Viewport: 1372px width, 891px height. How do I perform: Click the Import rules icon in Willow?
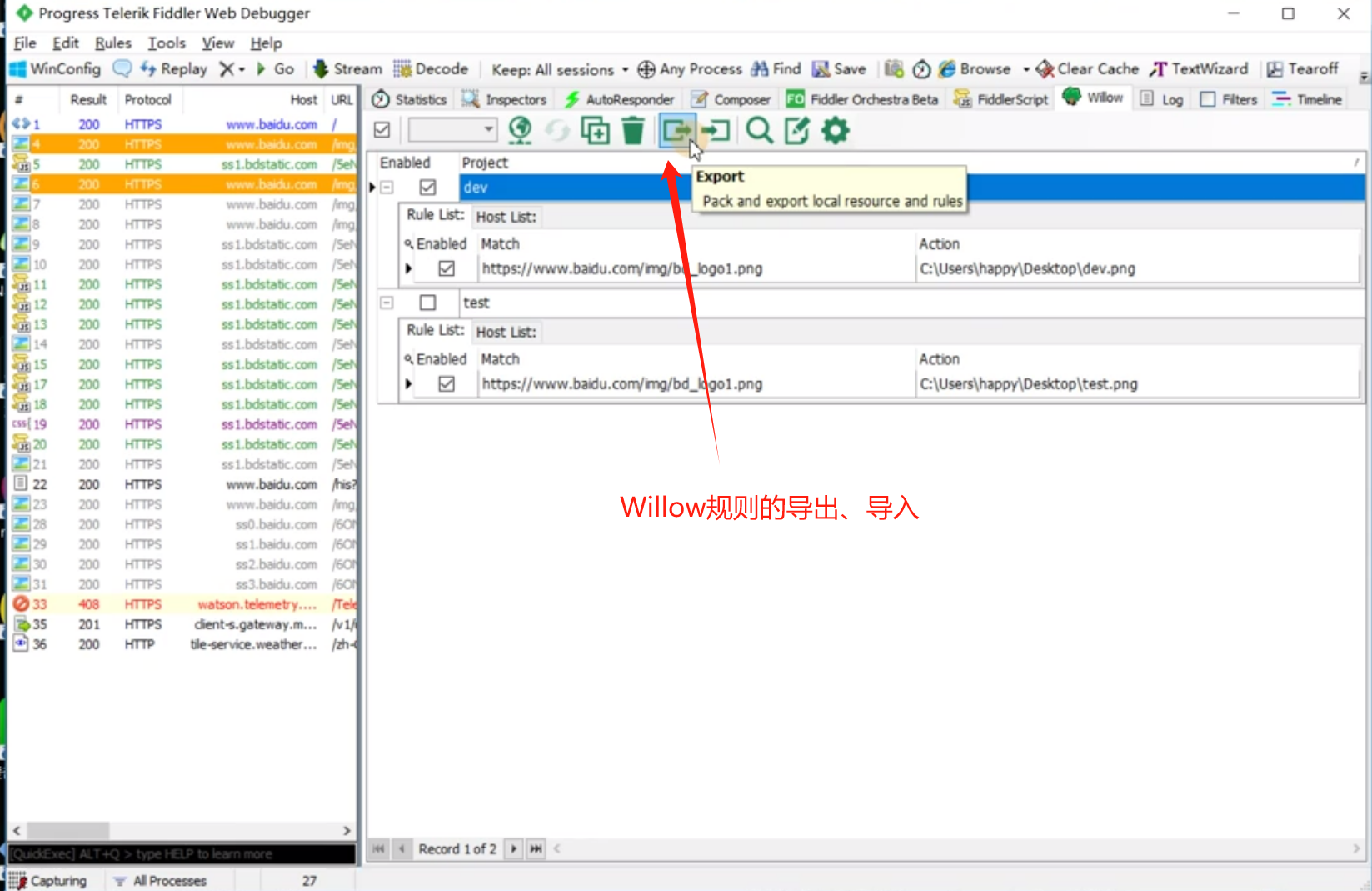[716, 131]
